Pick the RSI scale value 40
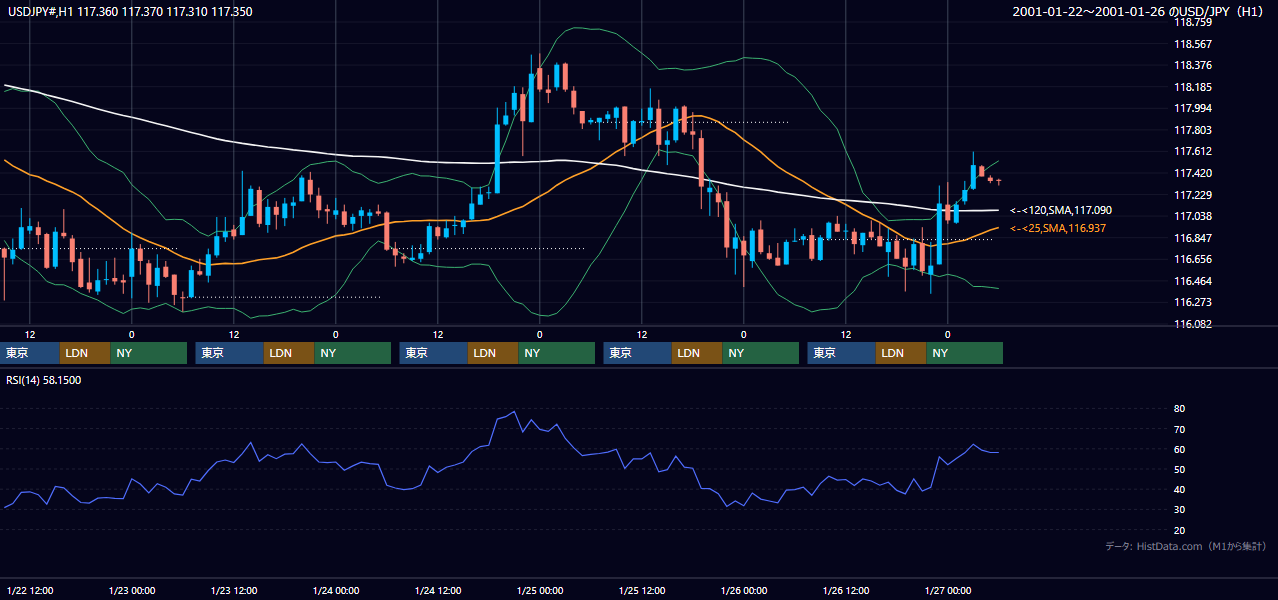The width and height of the screenshot is (1278, 600). (1179, 489)
